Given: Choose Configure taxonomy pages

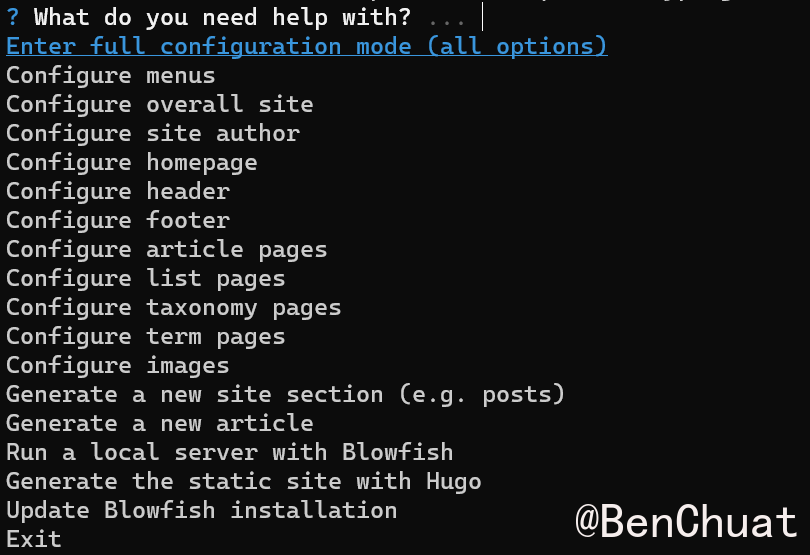Looking at the screenshot, I should 173,307.
